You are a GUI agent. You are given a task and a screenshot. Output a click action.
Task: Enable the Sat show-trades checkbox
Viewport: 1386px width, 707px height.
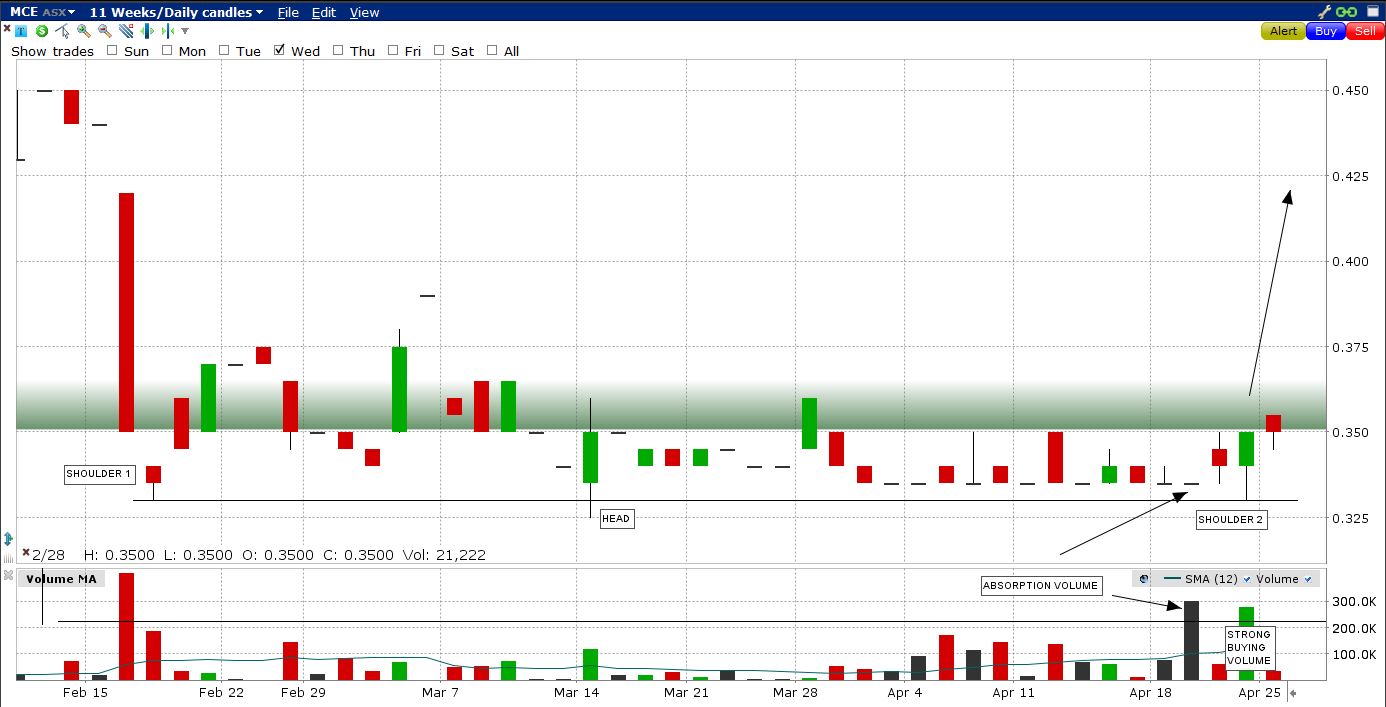(x=439, y=50)
